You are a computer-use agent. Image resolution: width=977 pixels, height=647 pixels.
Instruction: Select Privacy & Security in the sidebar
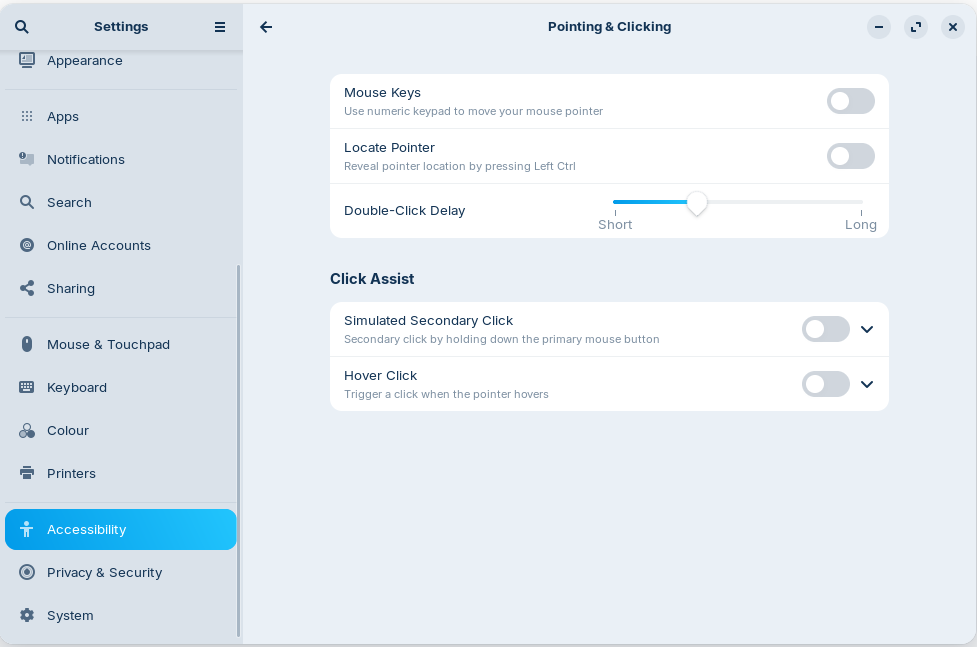coord(104,572)
